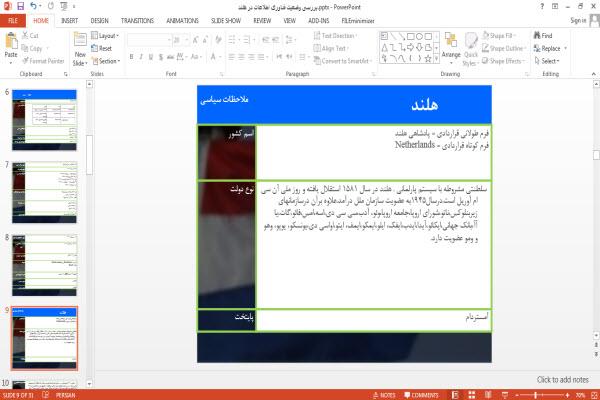Click the Copy command
The width and height of the screenshot is (600, 400).
tap(31, 48)
